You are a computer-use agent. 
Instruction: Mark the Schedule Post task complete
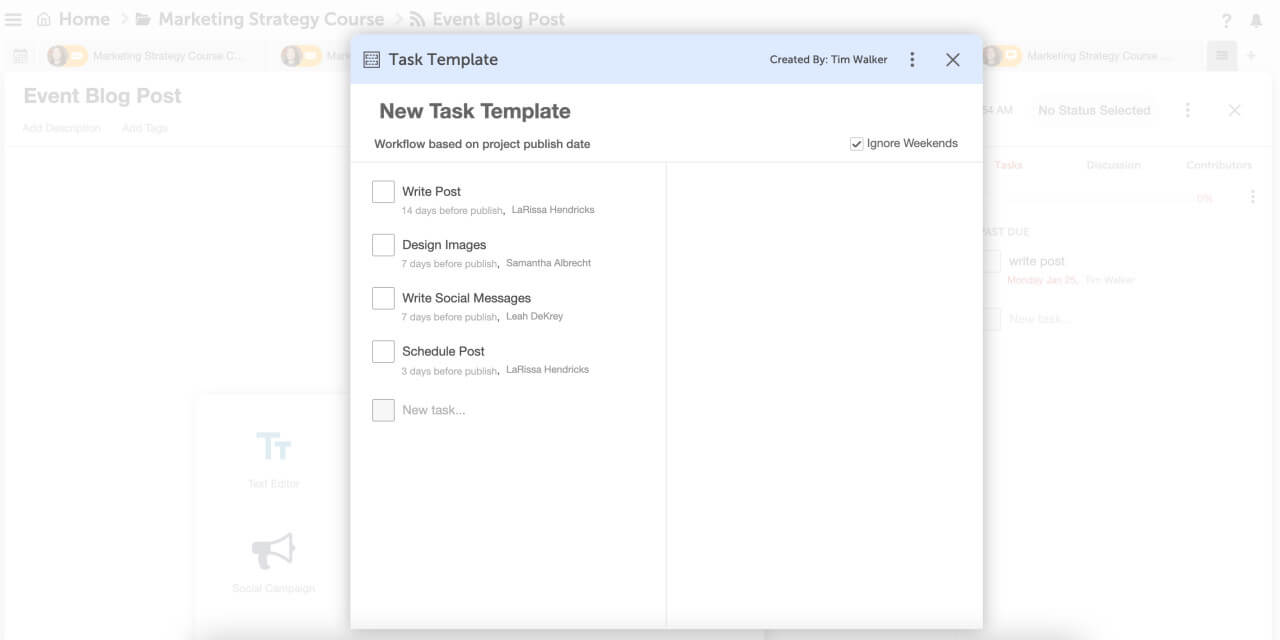(383, 350)
